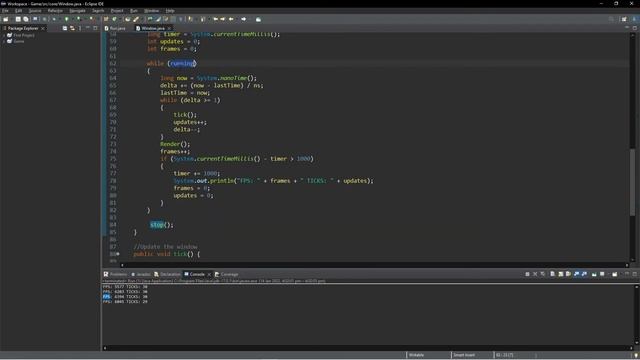
Task: Click Remove All Terminated Launches icon
Action: (x=543, y=274)
